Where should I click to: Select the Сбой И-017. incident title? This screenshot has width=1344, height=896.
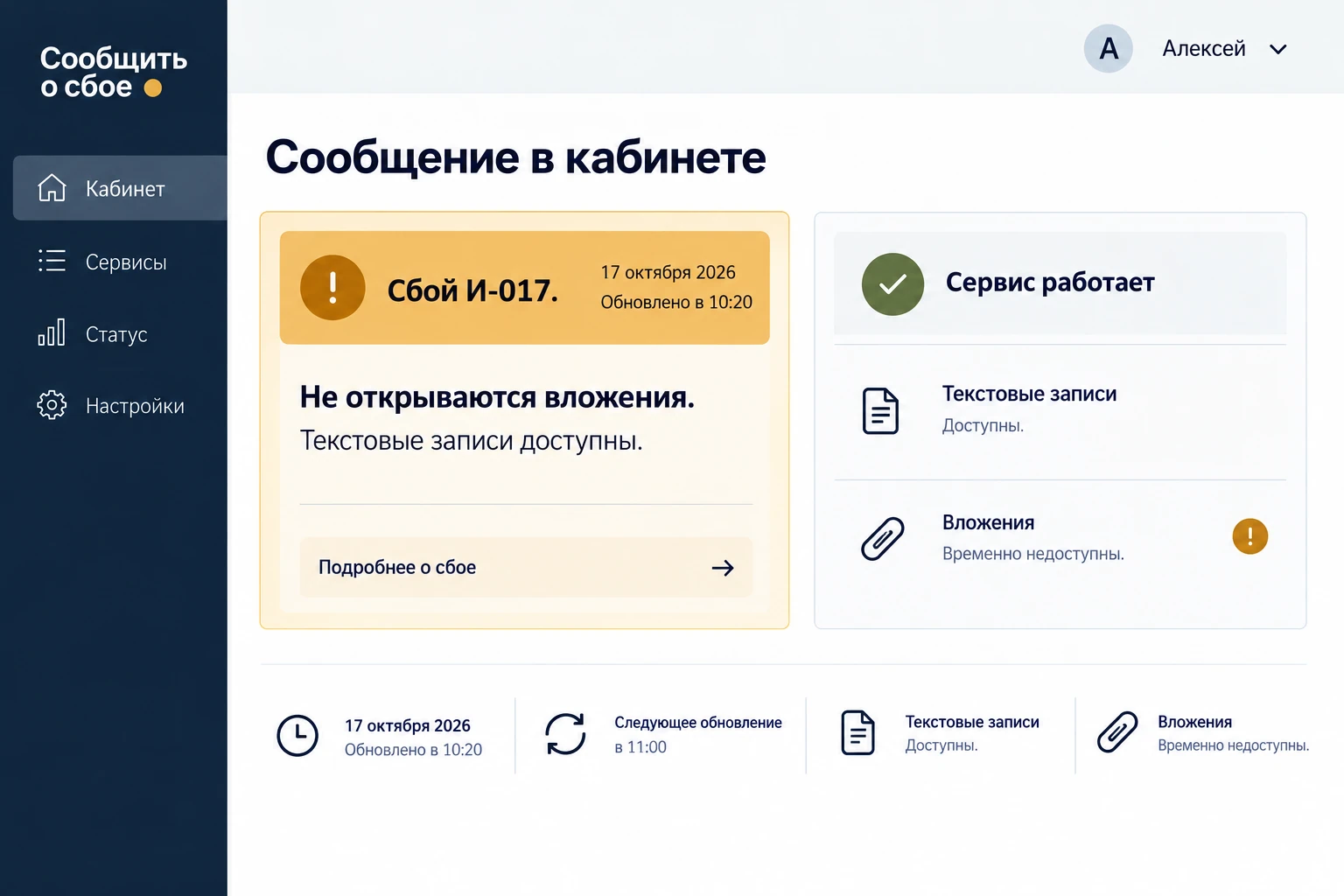click(472, 290)
